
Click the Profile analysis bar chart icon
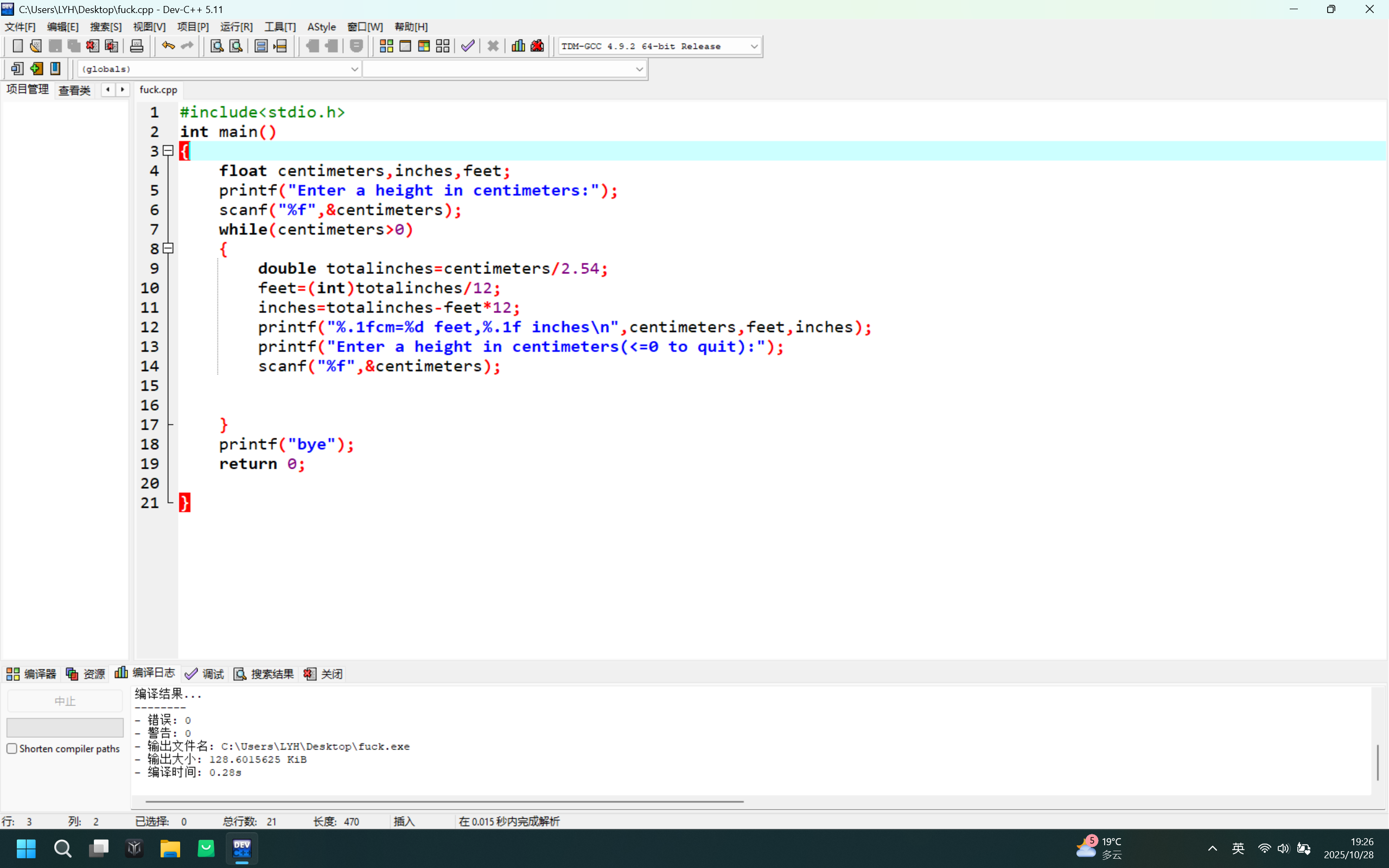[518, 46]
